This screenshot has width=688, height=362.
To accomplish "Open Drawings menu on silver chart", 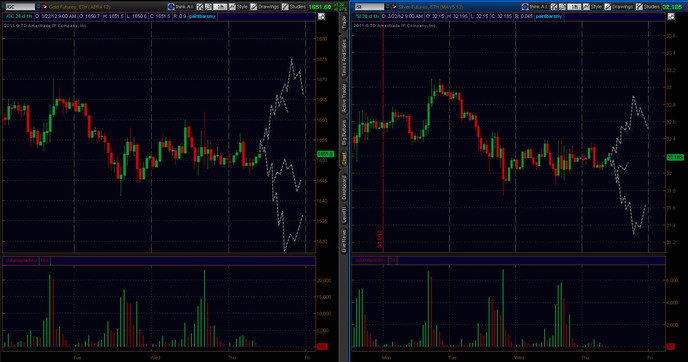I will (619, 7).
